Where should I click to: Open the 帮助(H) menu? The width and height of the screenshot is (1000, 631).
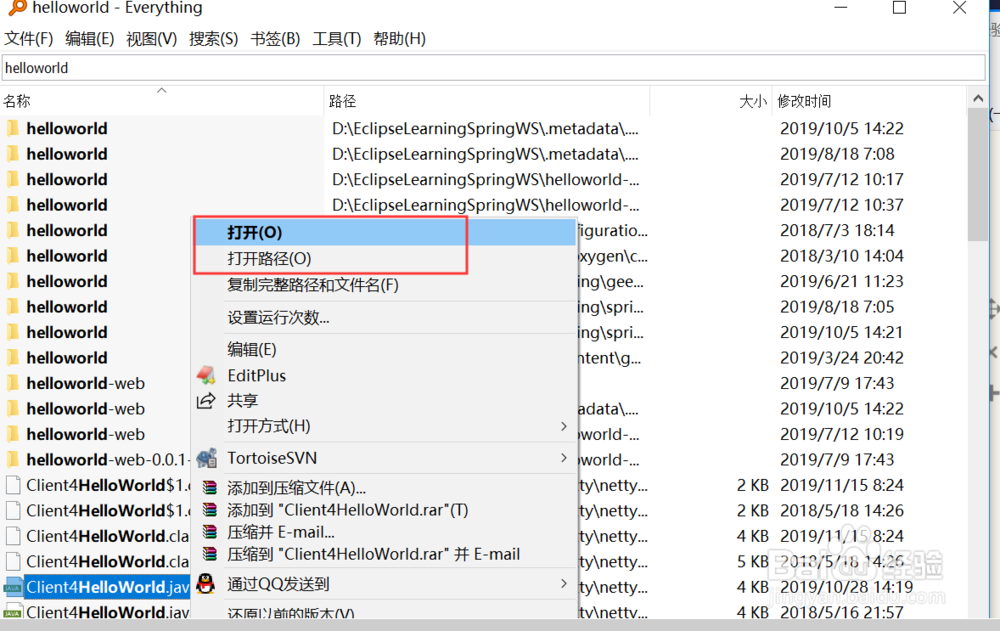(400, 39)
